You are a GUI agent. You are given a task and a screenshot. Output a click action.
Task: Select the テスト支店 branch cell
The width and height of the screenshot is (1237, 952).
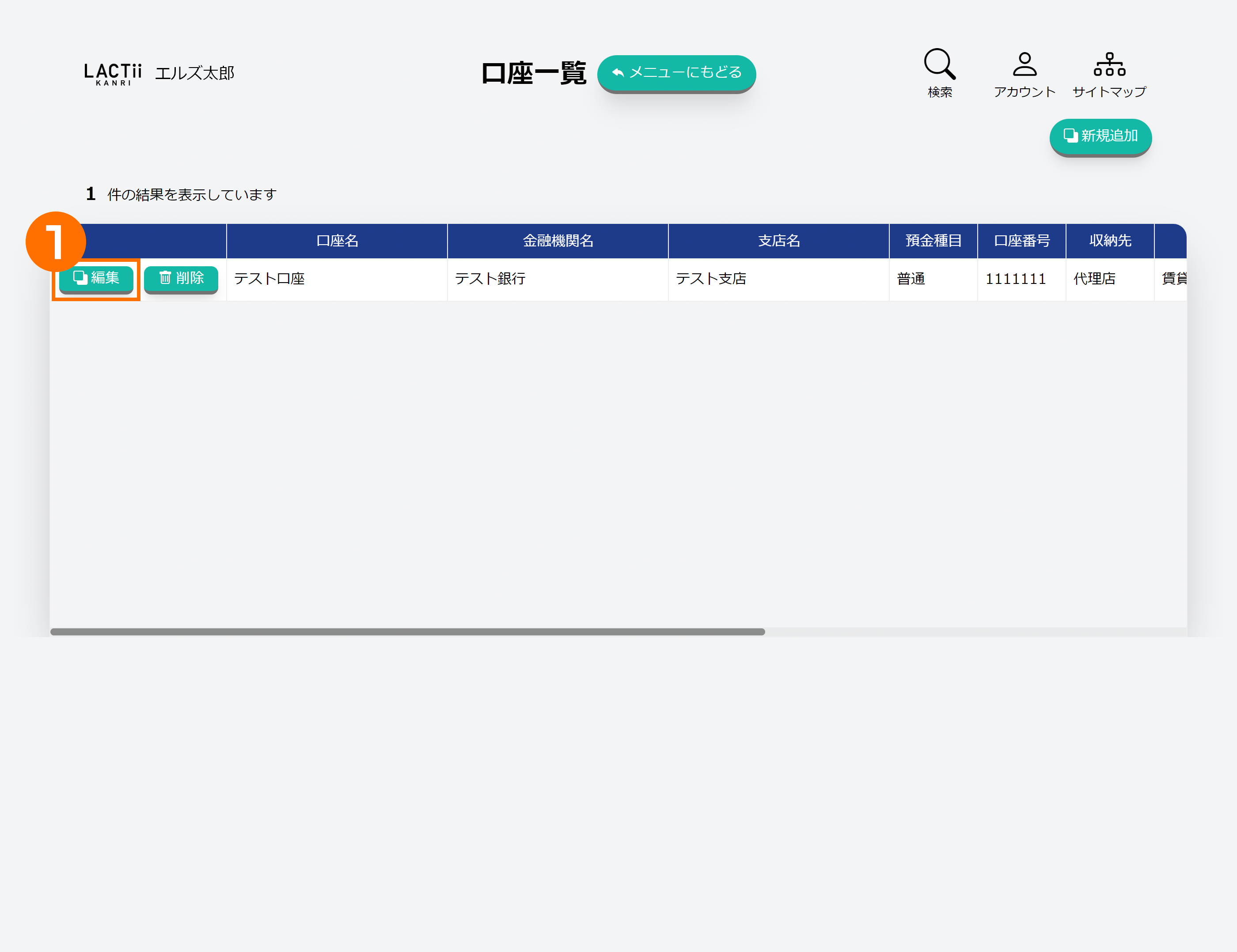(x=711, y=279)
